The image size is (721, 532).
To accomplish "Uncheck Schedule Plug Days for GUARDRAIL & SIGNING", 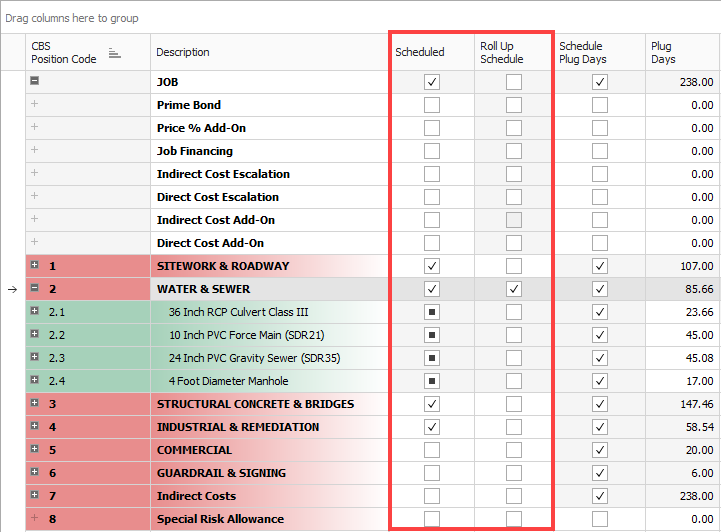I will pos(599,473).
